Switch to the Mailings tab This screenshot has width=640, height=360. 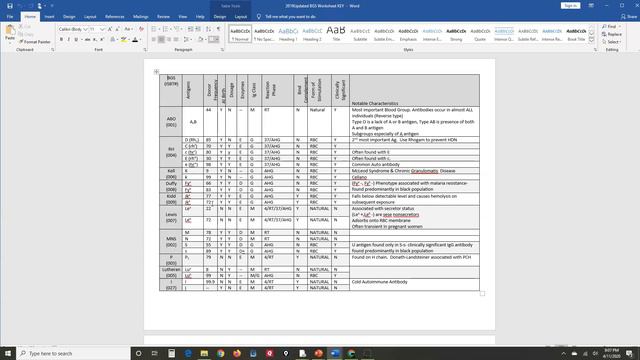click(141, 17)
